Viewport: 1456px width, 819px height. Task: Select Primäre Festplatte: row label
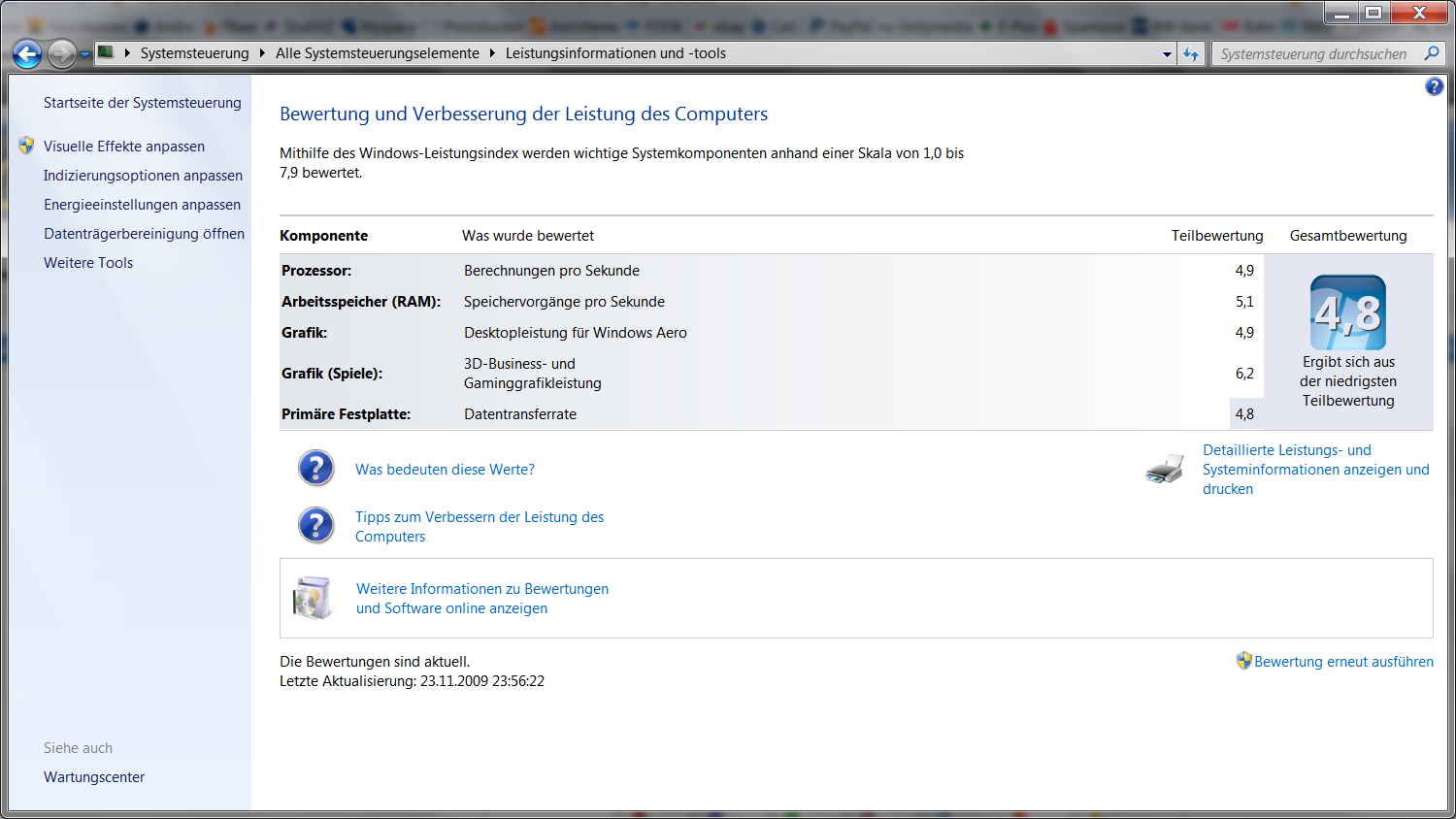pyautogui.click(x=346, y=414)
